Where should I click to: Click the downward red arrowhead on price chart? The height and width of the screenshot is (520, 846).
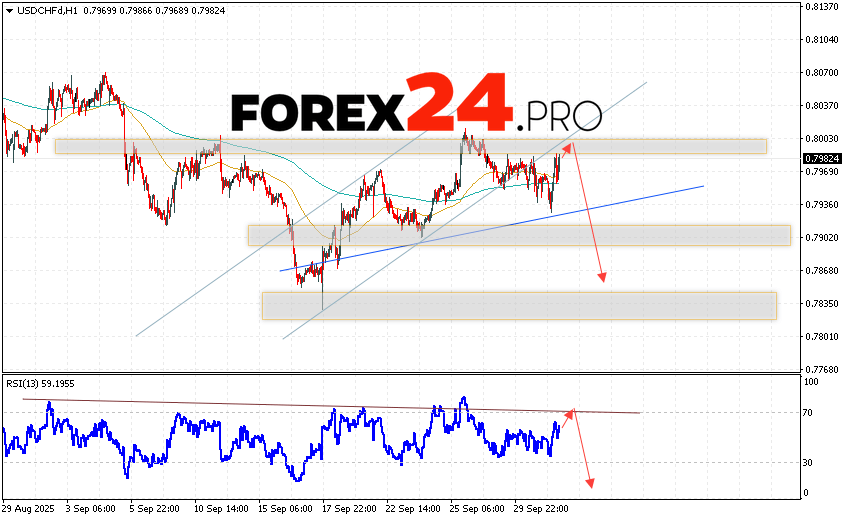point(602,277)
